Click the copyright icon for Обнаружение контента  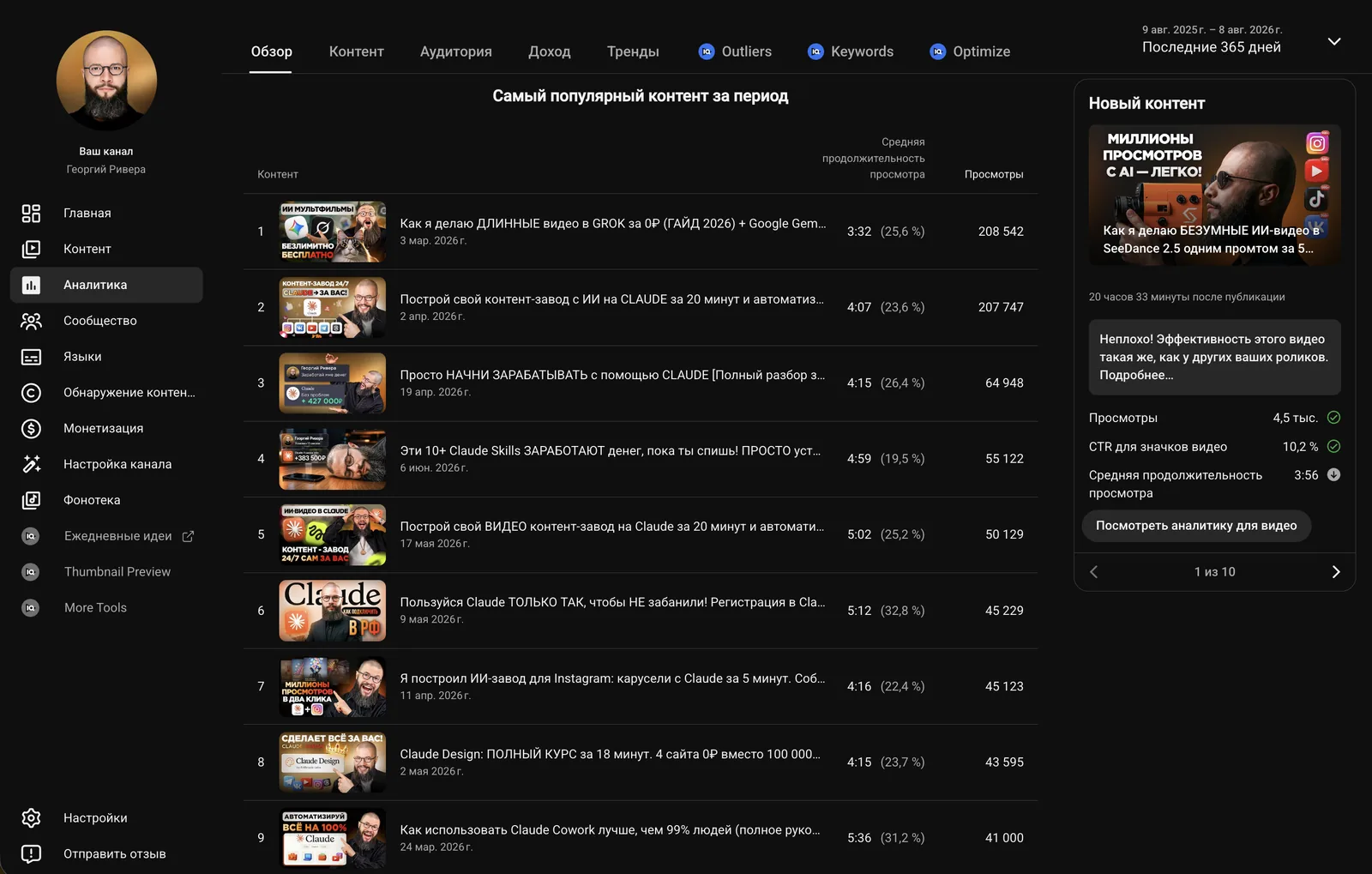tap(31, 393)
